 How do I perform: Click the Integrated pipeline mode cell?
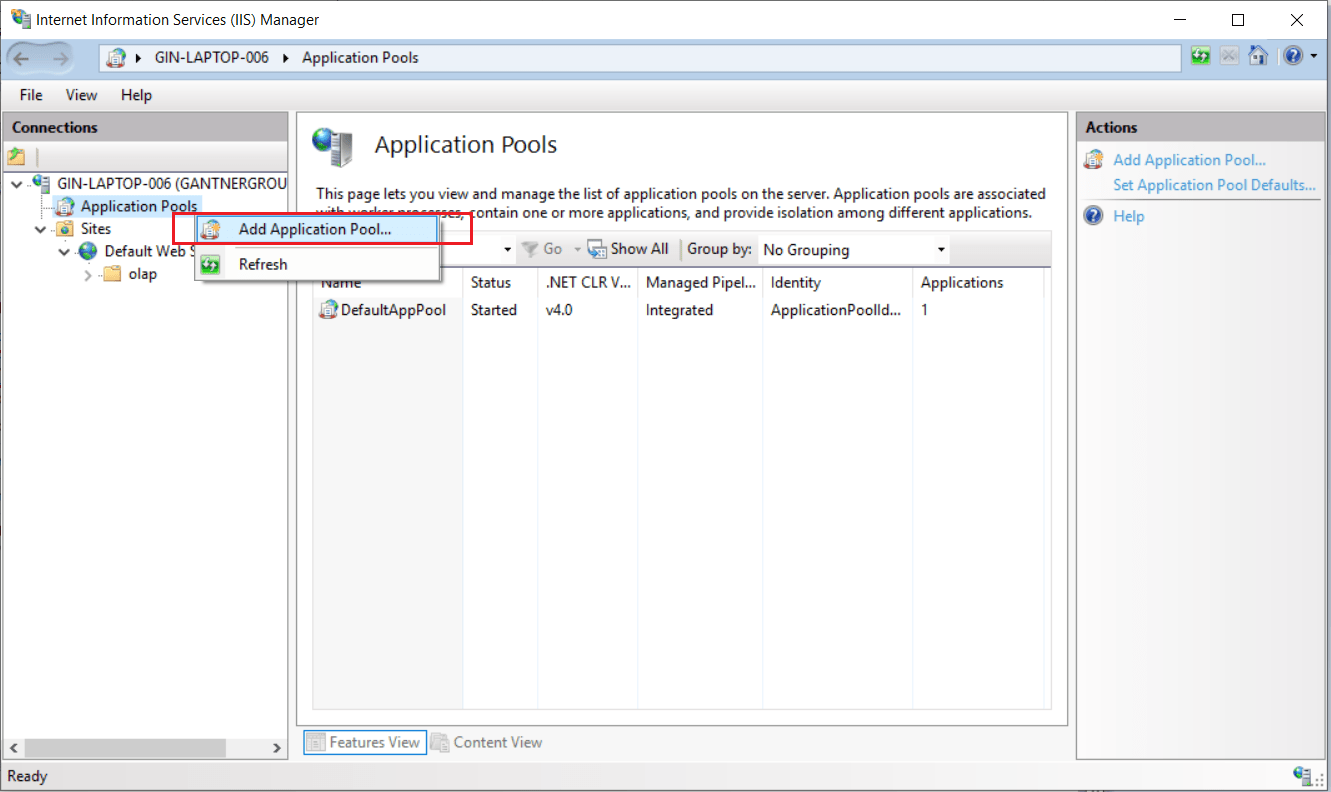[x=679, y=310]
